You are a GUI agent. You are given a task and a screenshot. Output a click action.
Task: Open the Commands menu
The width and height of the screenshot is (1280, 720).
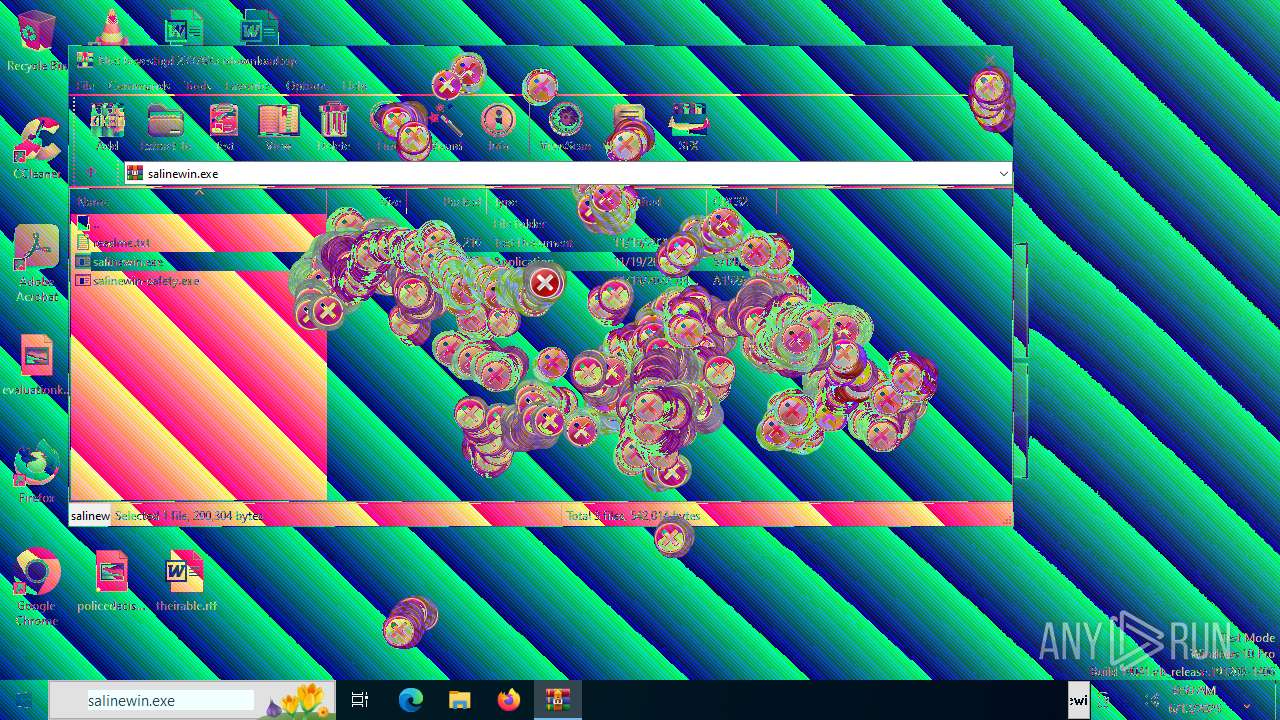click(x=139, y=86)
